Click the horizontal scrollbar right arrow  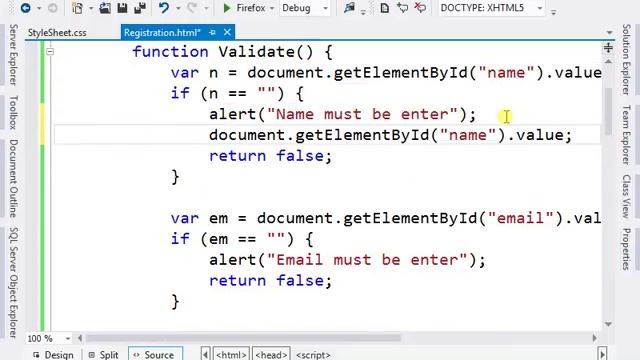[x=594, y=338]
